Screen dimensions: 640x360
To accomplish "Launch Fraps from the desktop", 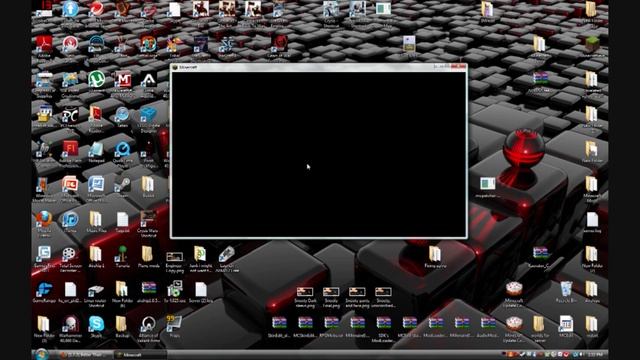I will (174, 323).
